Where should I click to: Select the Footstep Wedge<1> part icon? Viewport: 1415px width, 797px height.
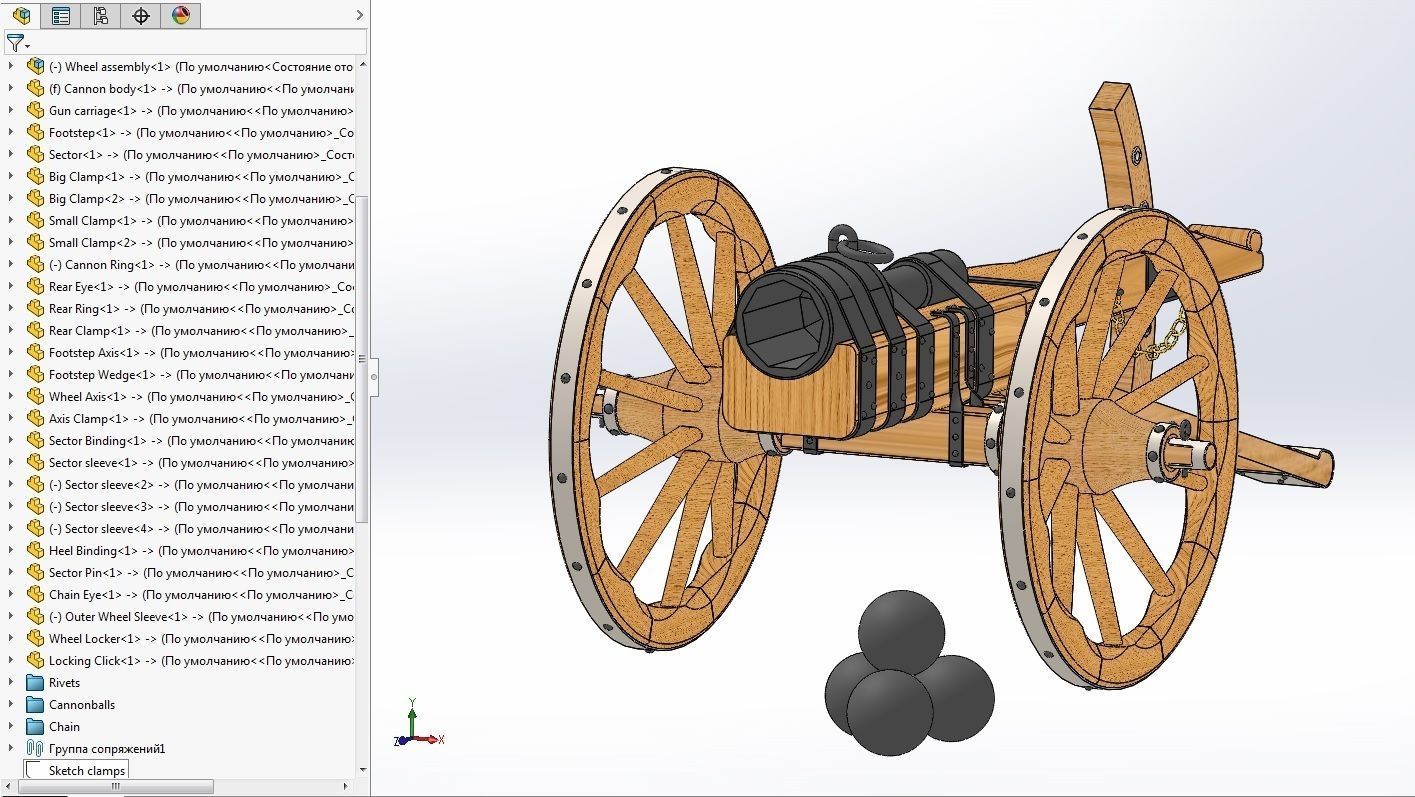[x=35, y=374]
